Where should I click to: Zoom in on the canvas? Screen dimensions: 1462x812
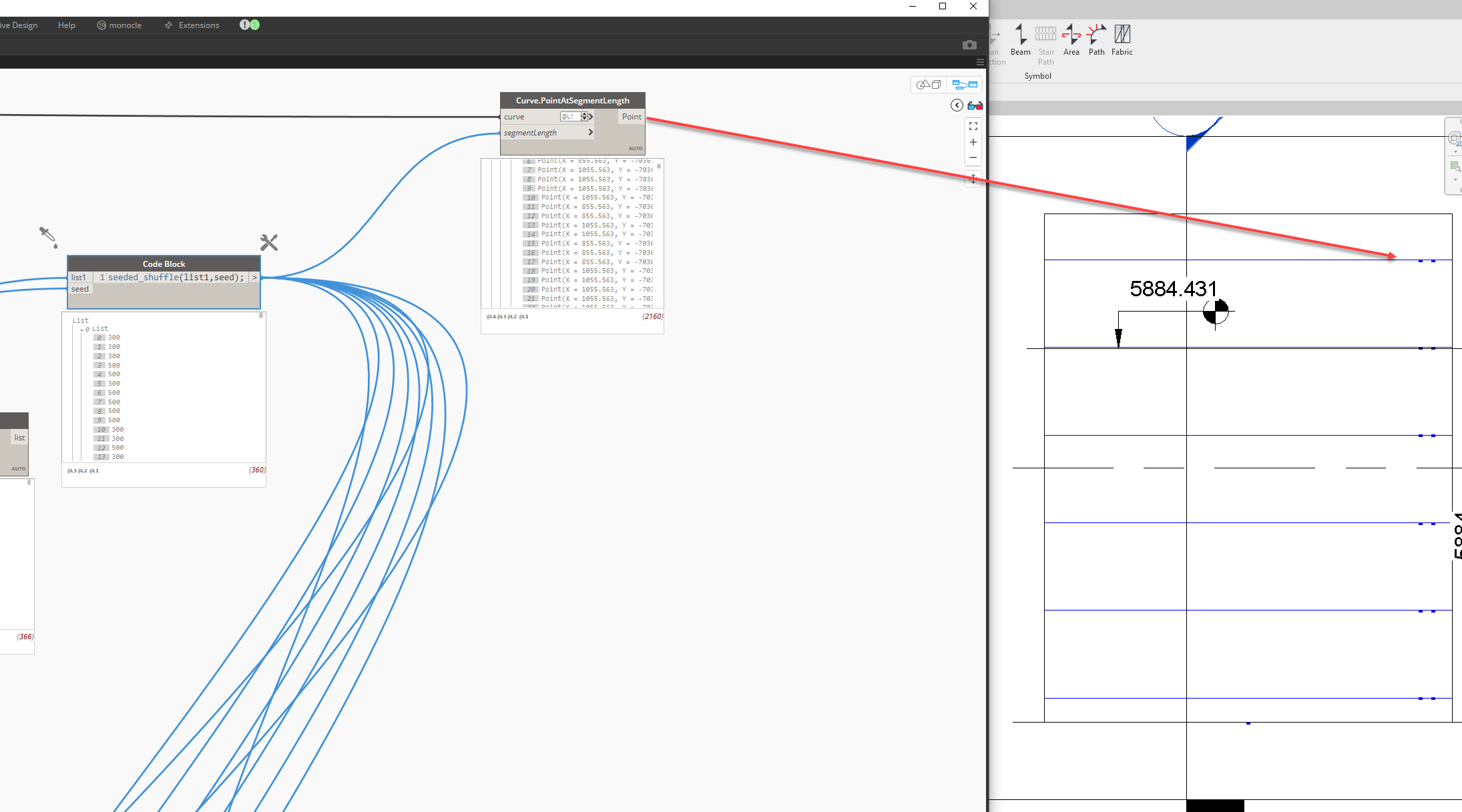point(973,142)
